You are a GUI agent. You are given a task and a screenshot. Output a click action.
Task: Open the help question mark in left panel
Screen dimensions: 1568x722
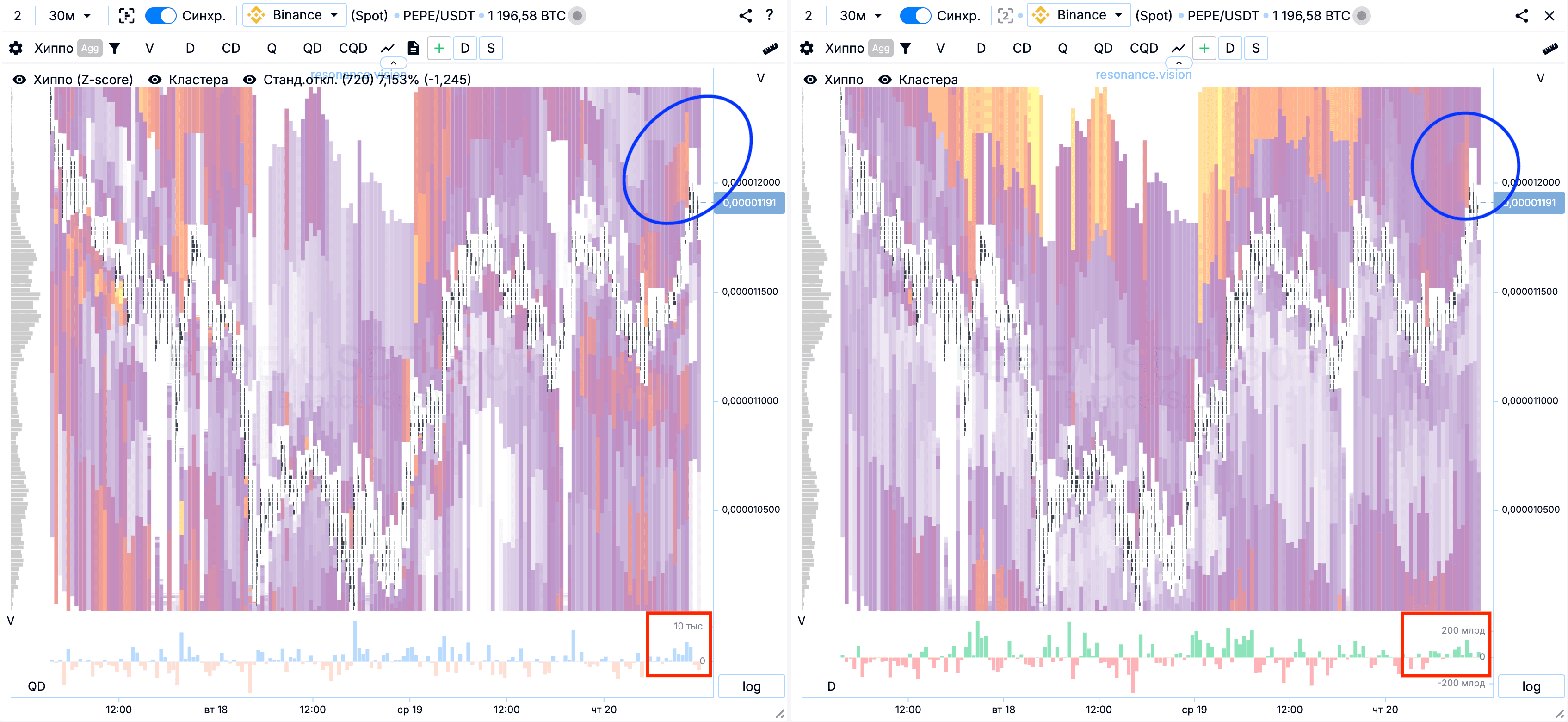pos(769,15)
